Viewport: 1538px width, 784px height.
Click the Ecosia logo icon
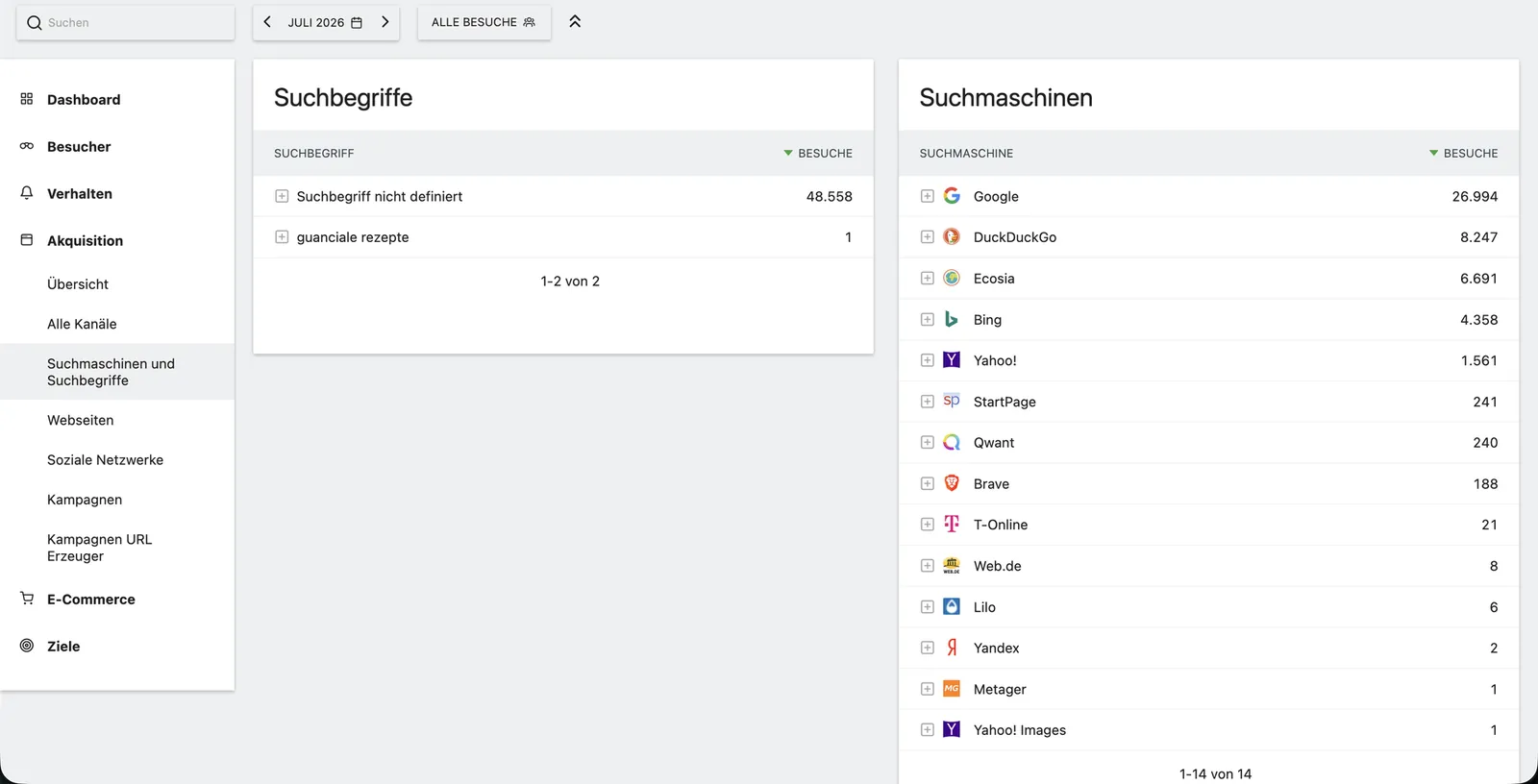tap(952, 278)
